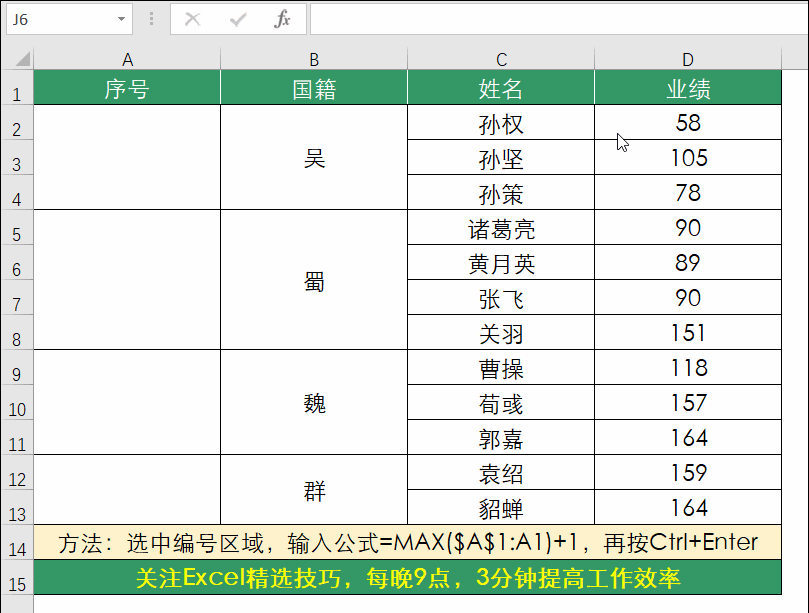
Task: Click the 姓名 header cell
Action: pyautogui.click(x=501, y=88)
